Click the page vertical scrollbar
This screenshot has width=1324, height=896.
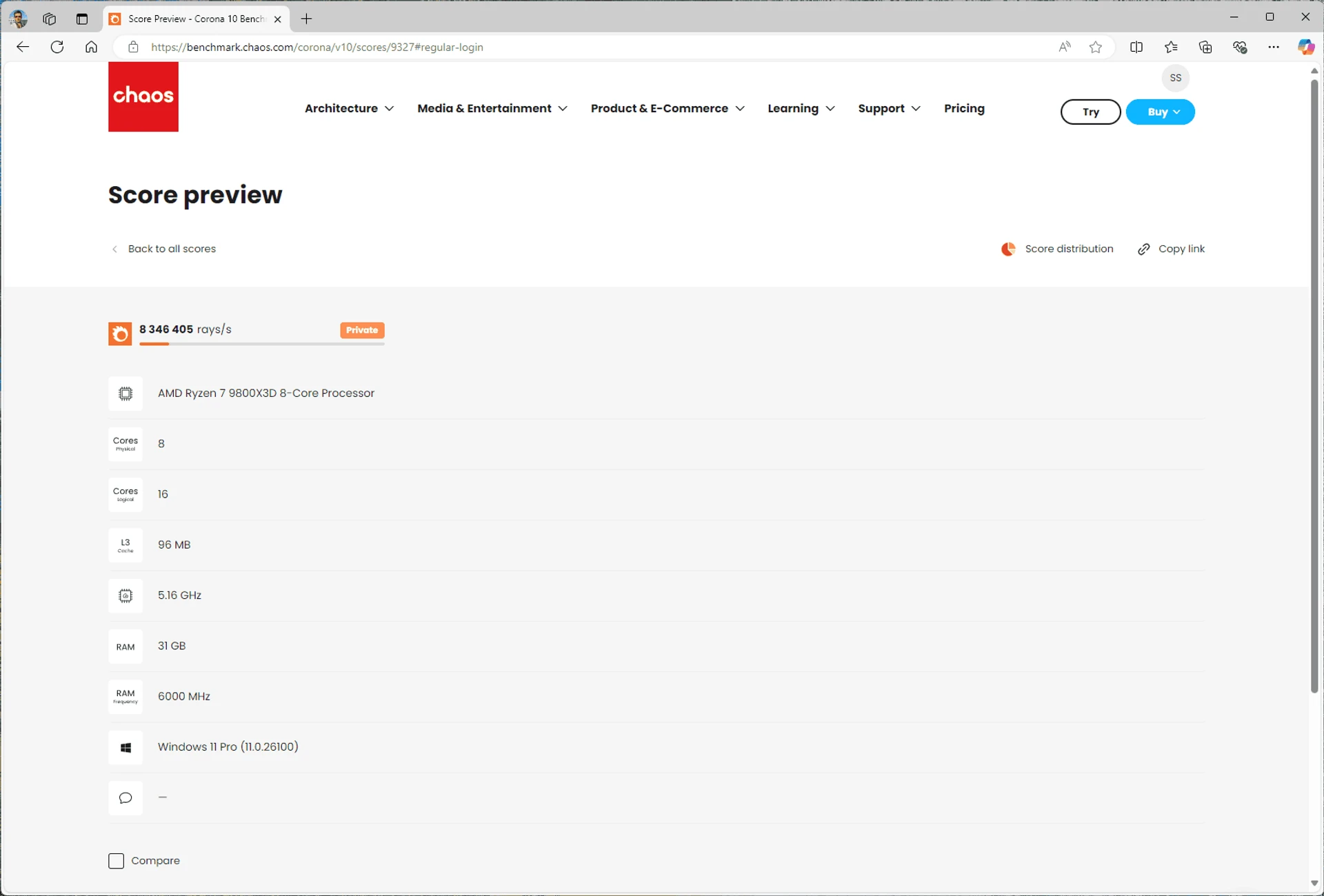click(1314, 386)
